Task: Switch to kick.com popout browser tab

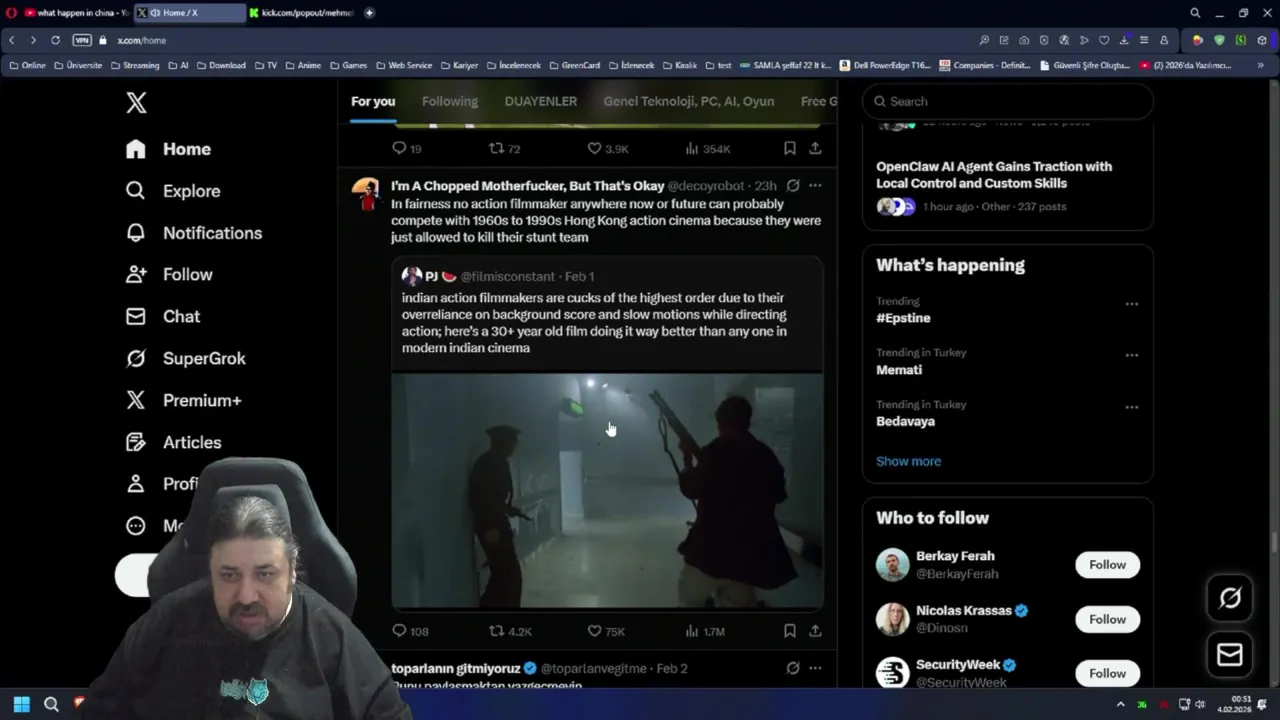Action: 302,13
